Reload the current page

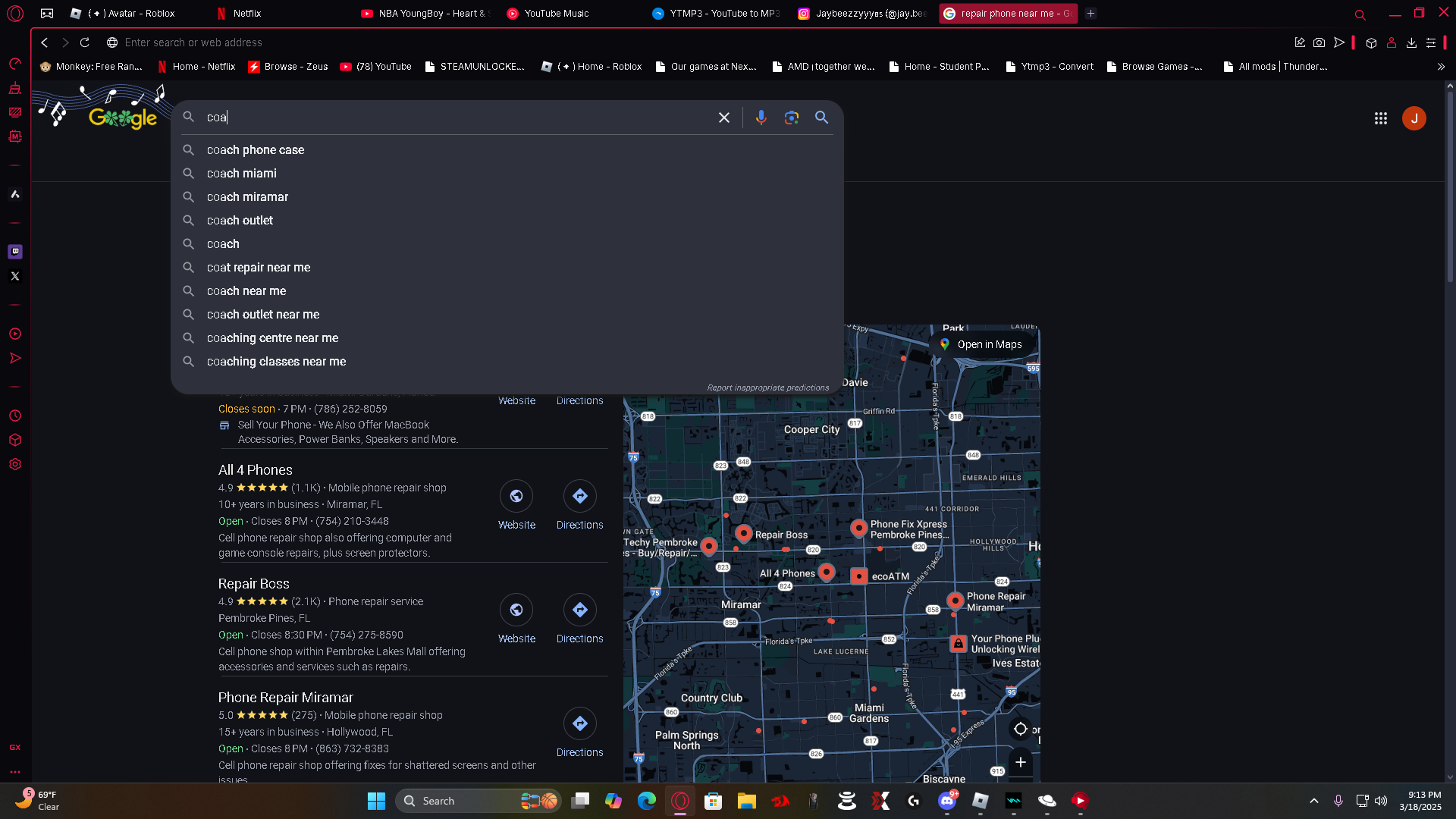pos(85,42)
